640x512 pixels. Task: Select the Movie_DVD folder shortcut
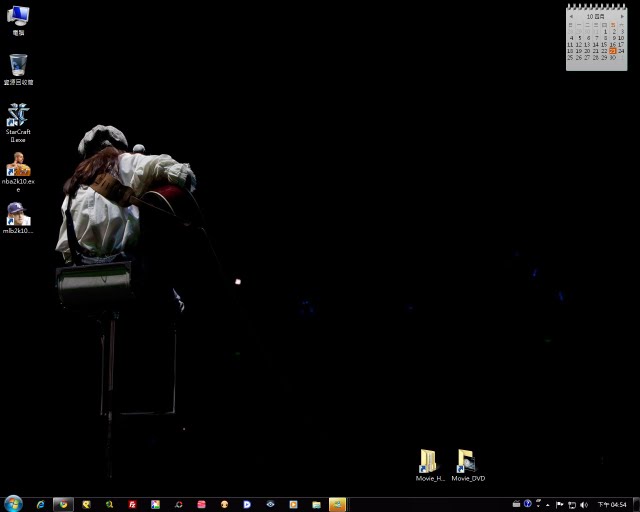pyautogui.click(x=468, y=465)
